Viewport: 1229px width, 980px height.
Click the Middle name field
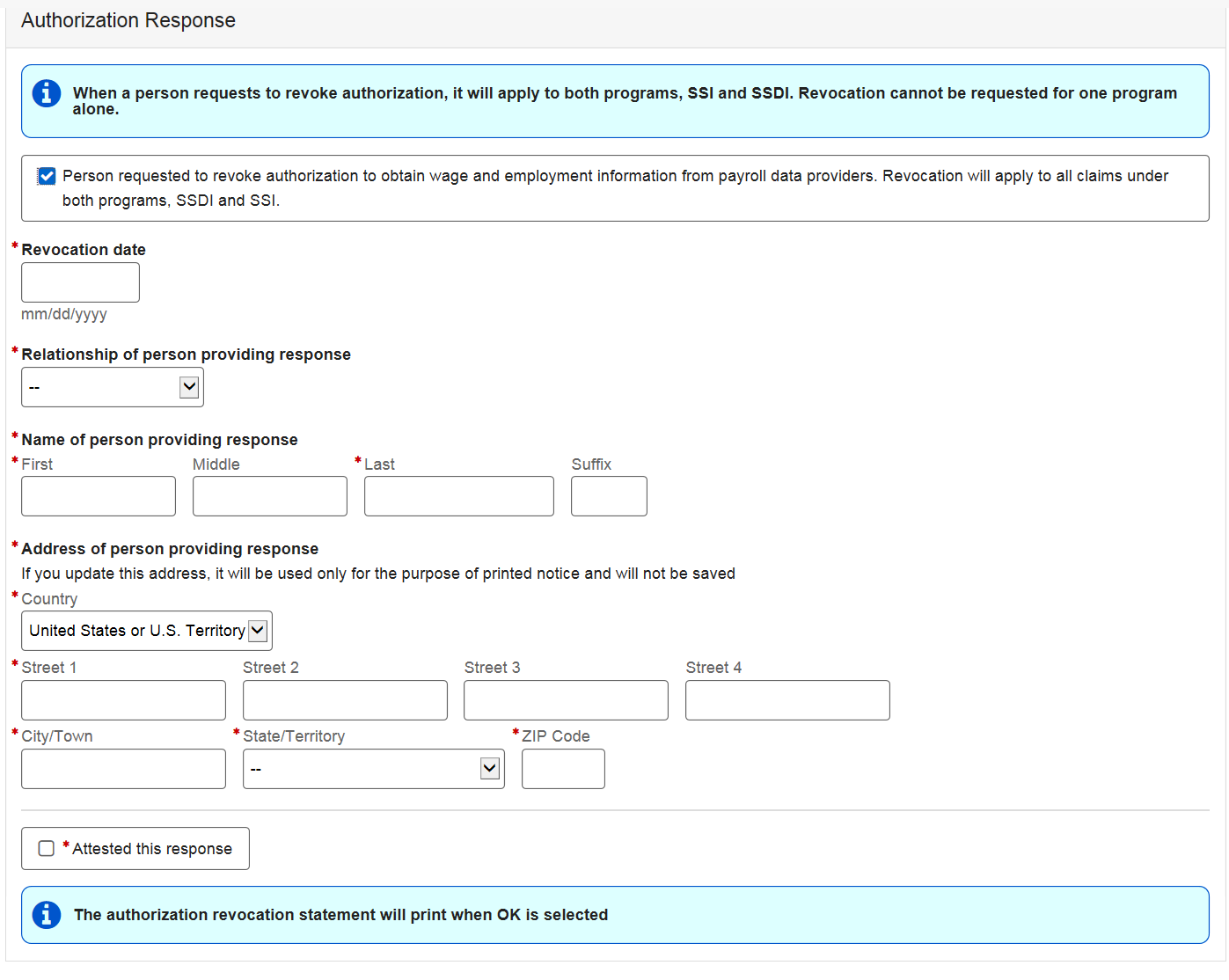[x=270, y=496]
